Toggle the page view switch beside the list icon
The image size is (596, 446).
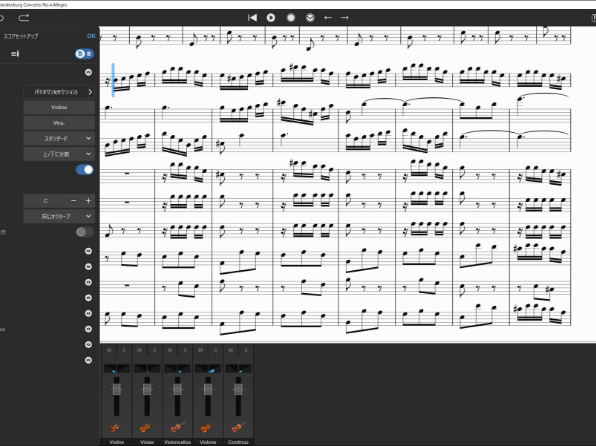tap(84, 54)
